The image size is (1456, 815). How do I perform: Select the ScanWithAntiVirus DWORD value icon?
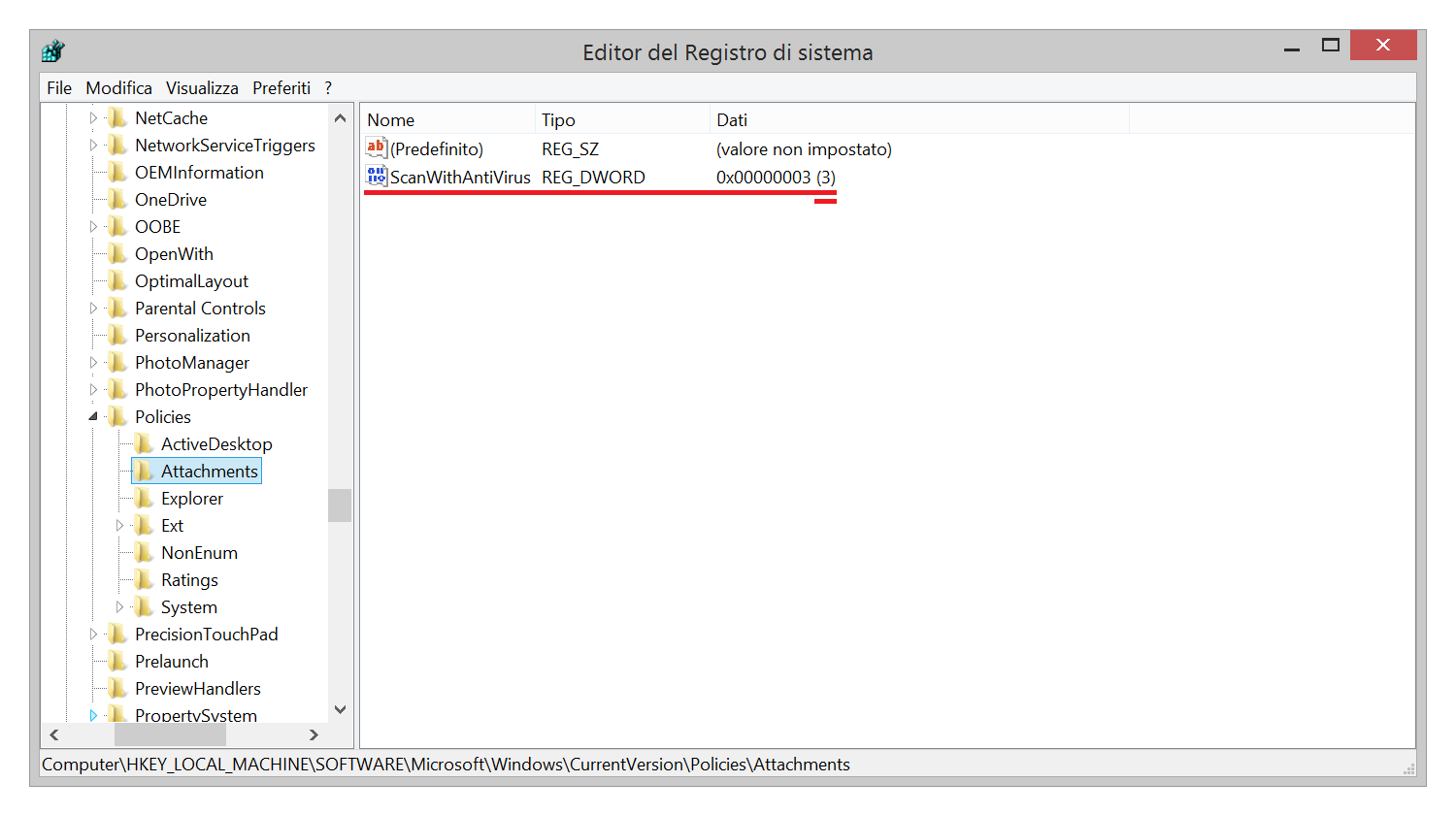click(x=377, y=177)
